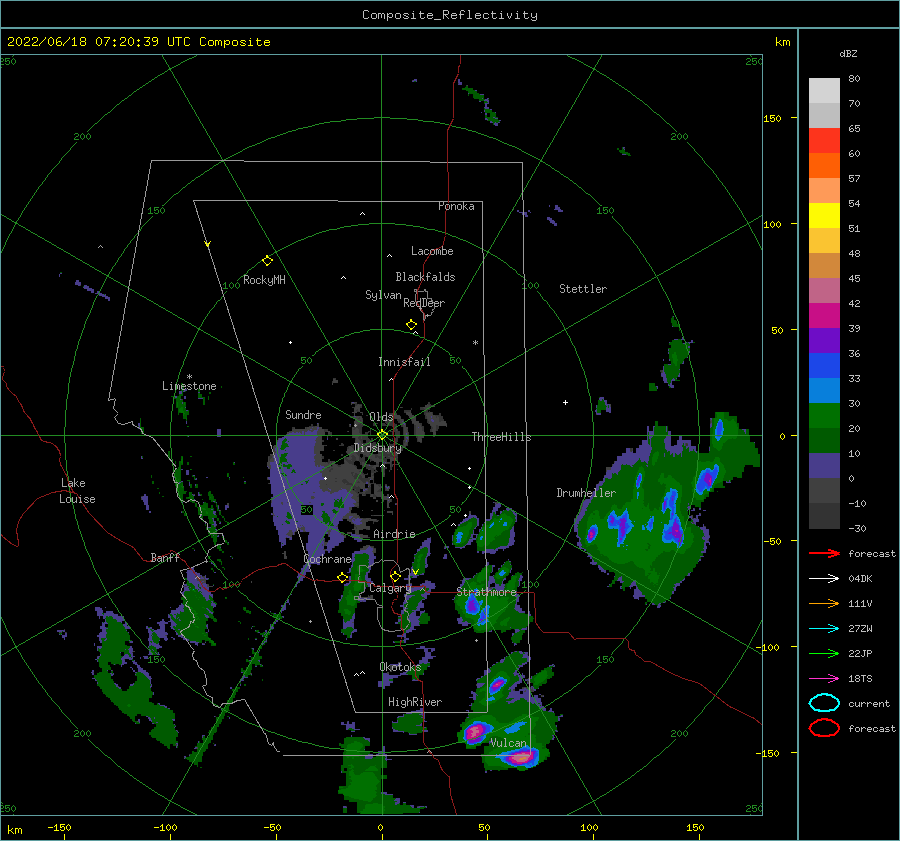Viewport: 900px width, 841px height.
Task: Click the yellow diamond marker below RedDeer
Action: [x=412, y=325]
